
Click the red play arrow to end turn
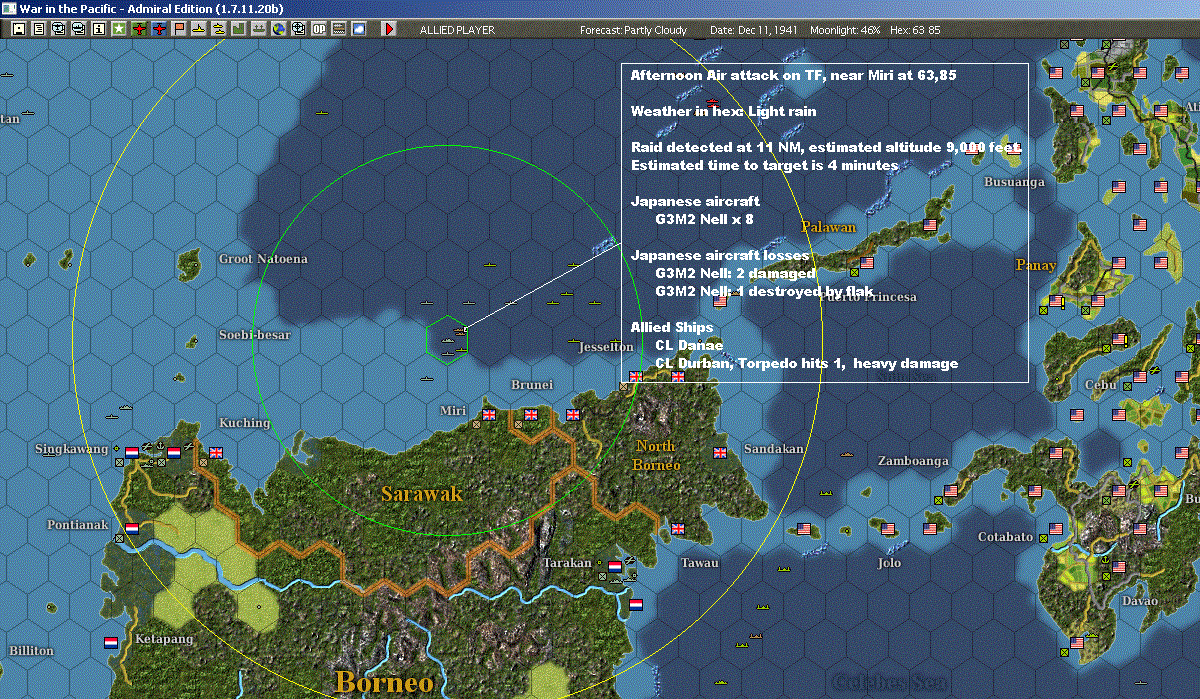click(389, 29)
